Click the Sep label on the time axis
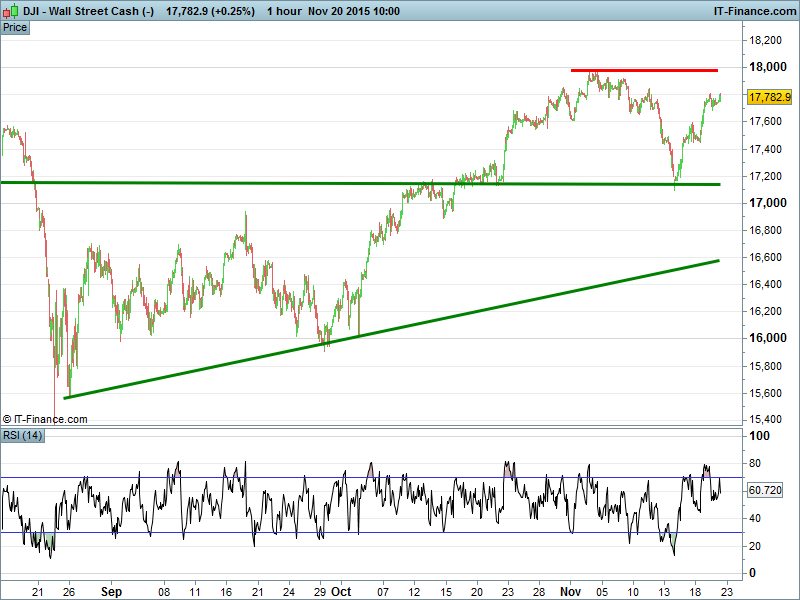Image resolution: width=800 pixels, height=600 pixels. click(x=110, y=591)
